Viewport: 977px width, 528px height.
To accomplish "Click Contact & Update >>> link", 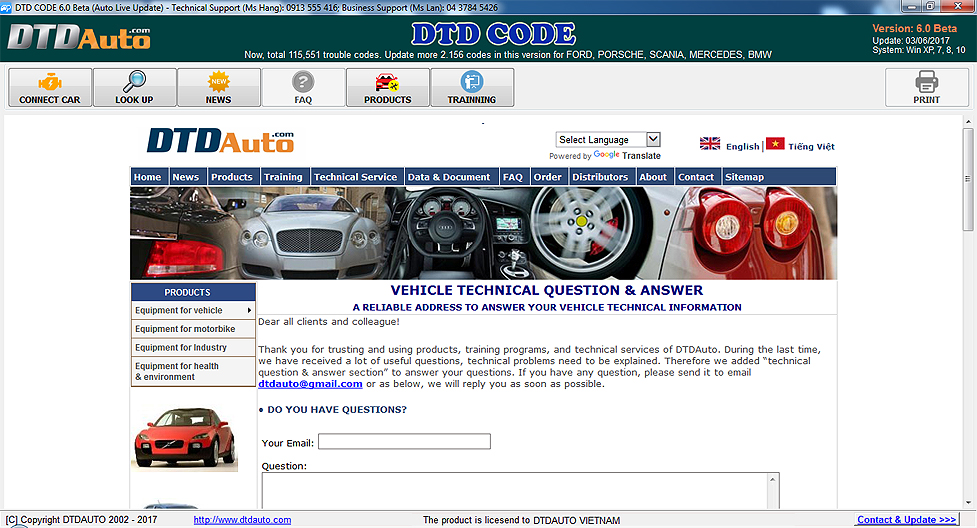I will click(907, 520).
